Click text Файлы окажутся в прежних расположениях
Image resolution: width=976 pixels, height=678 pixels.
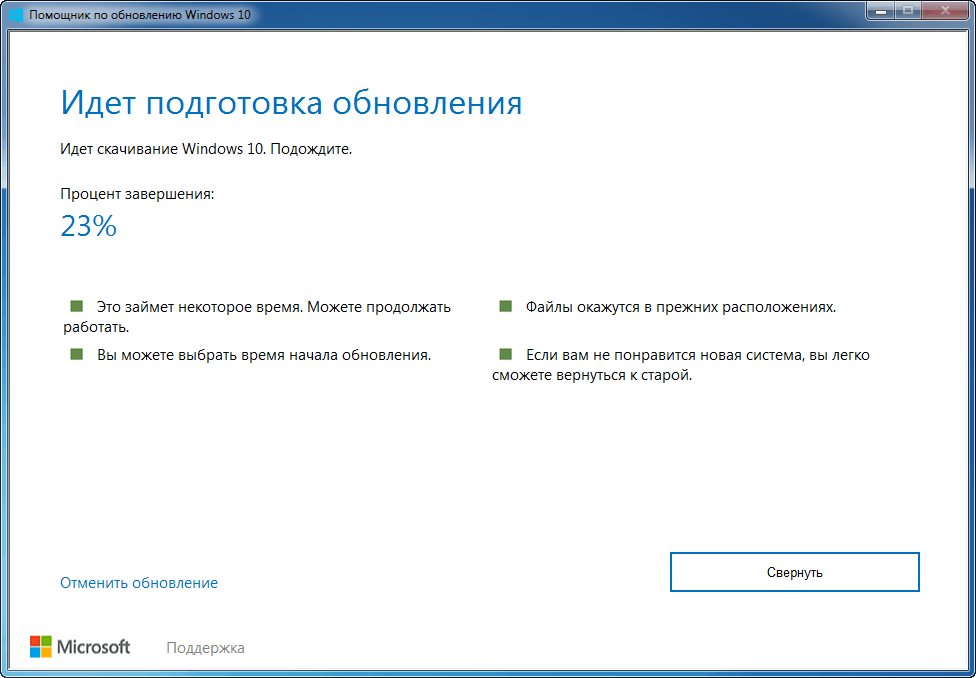click(x=681, y=308)
